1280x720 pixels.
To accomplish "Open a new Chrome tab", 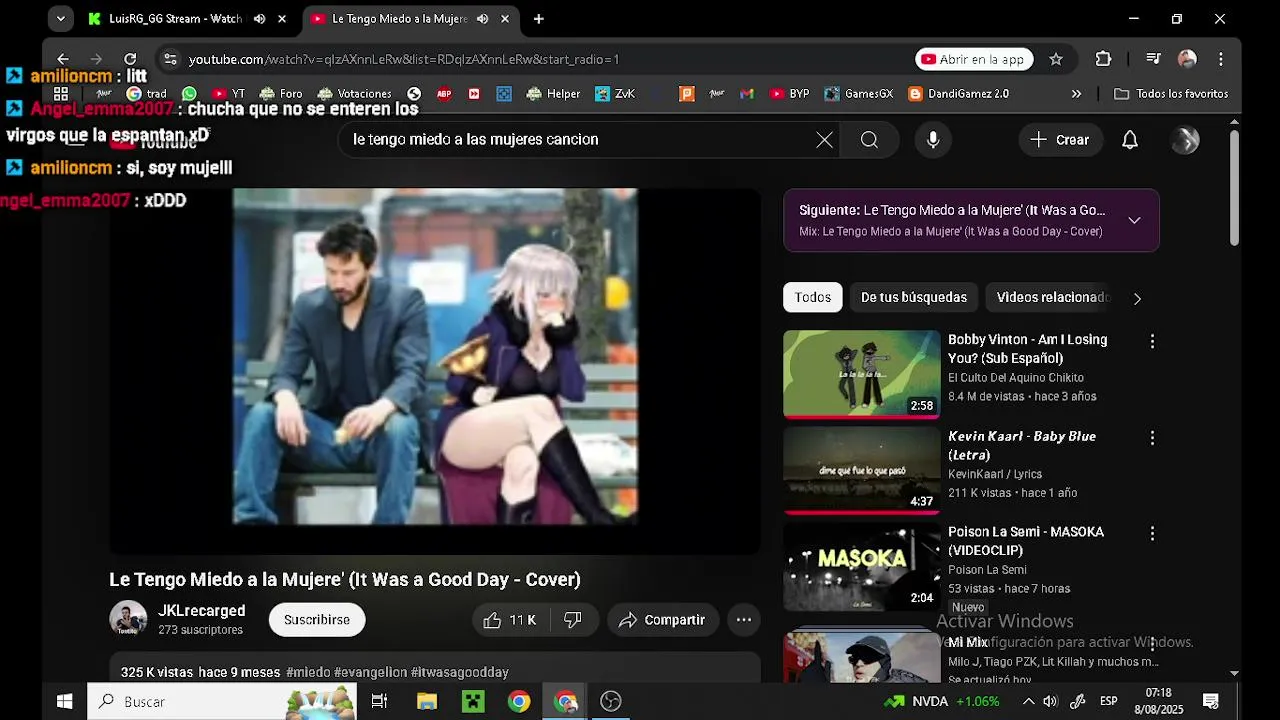I will (x=539, y=19).
